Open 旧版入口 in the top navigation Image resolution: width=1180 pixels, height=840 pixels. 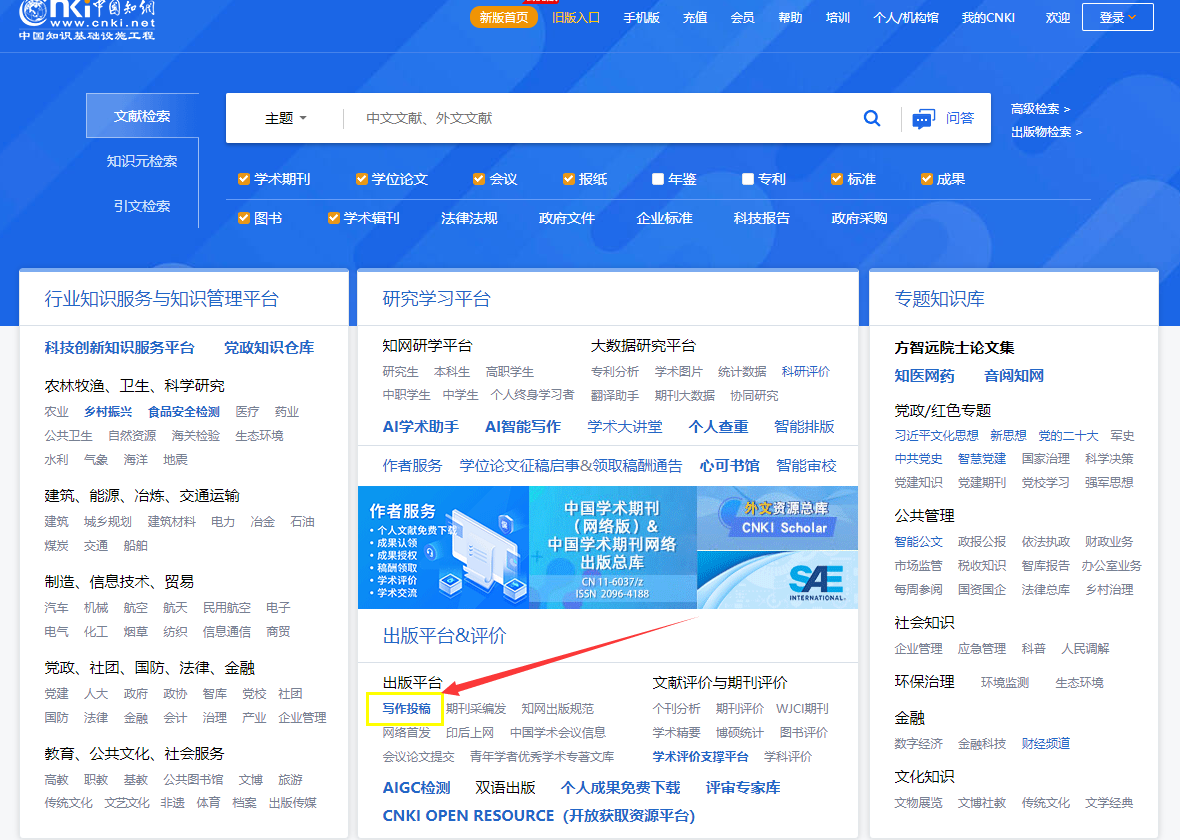point(576,17)
